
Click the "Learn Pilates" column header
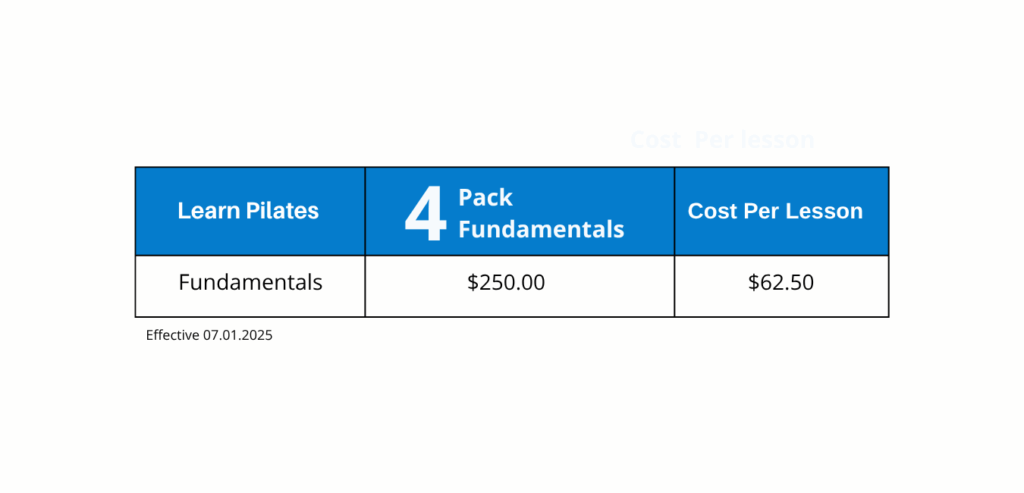tap(248, 211)
